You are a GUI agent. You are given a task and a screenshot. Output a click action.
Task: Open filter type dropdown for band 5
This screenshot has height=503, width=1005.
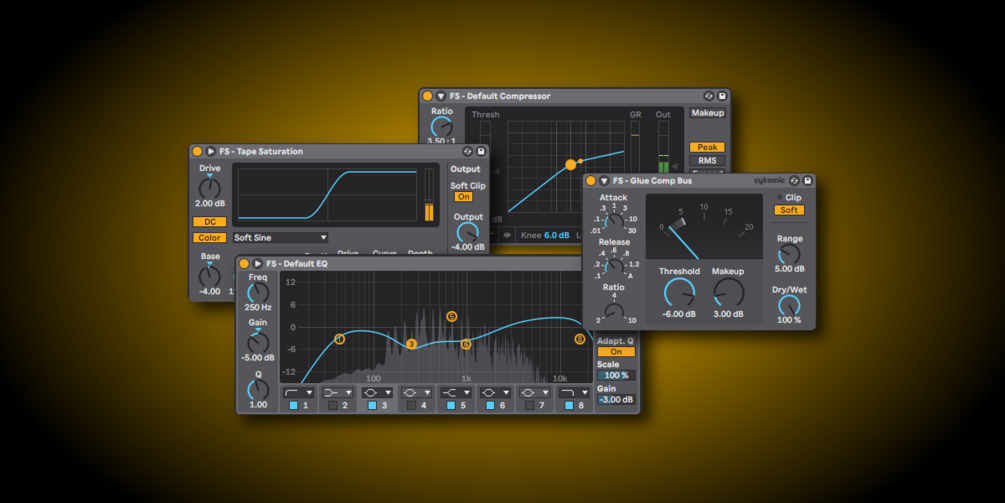(456, 393)
